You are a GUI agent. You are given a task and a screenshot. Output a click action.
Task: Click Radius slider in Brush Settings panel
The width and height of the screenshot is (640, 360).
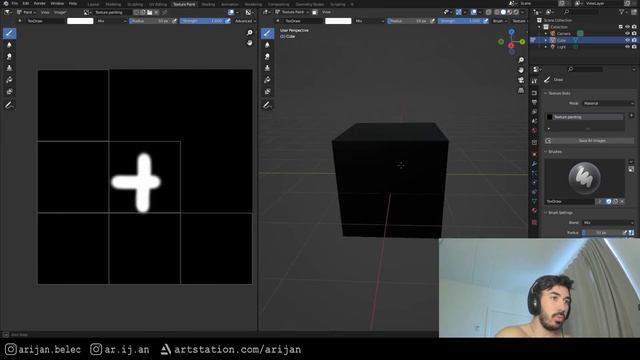(x=602, y=232)
